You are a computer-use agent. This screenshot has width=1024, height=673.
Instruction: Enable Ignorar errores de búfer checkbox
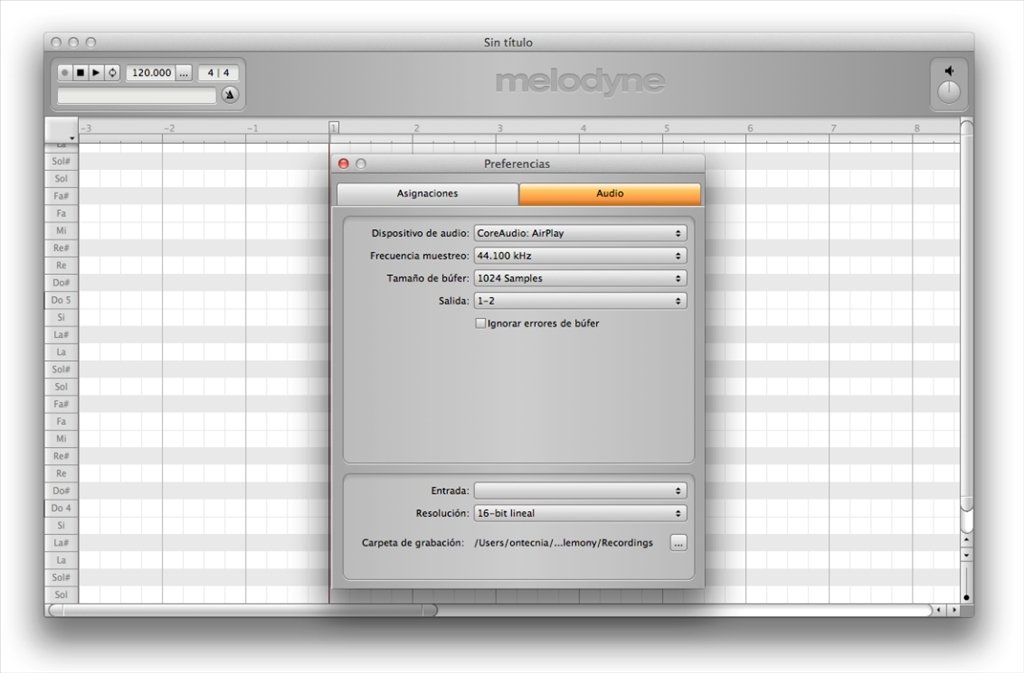[481, 323]
